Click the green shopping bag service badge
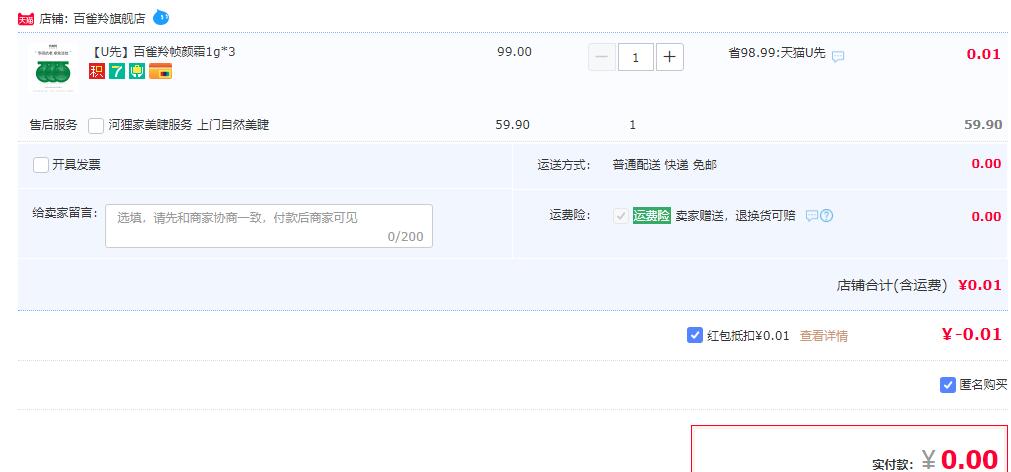The height and width of the screenshot is (472, 1011). pos(137,71)
